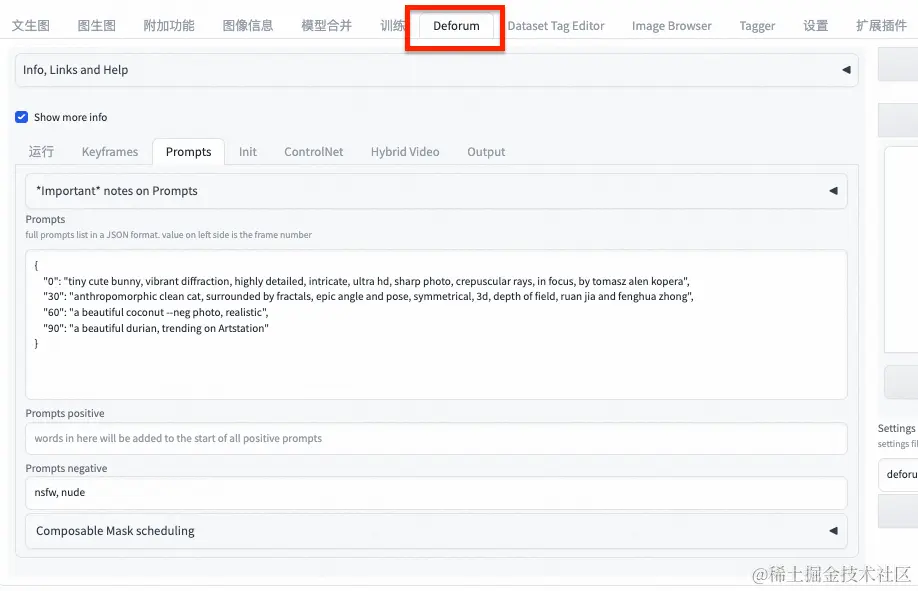Open the 设置 settings tab
This screenshot has height=591, width=918.
[816, 26]
